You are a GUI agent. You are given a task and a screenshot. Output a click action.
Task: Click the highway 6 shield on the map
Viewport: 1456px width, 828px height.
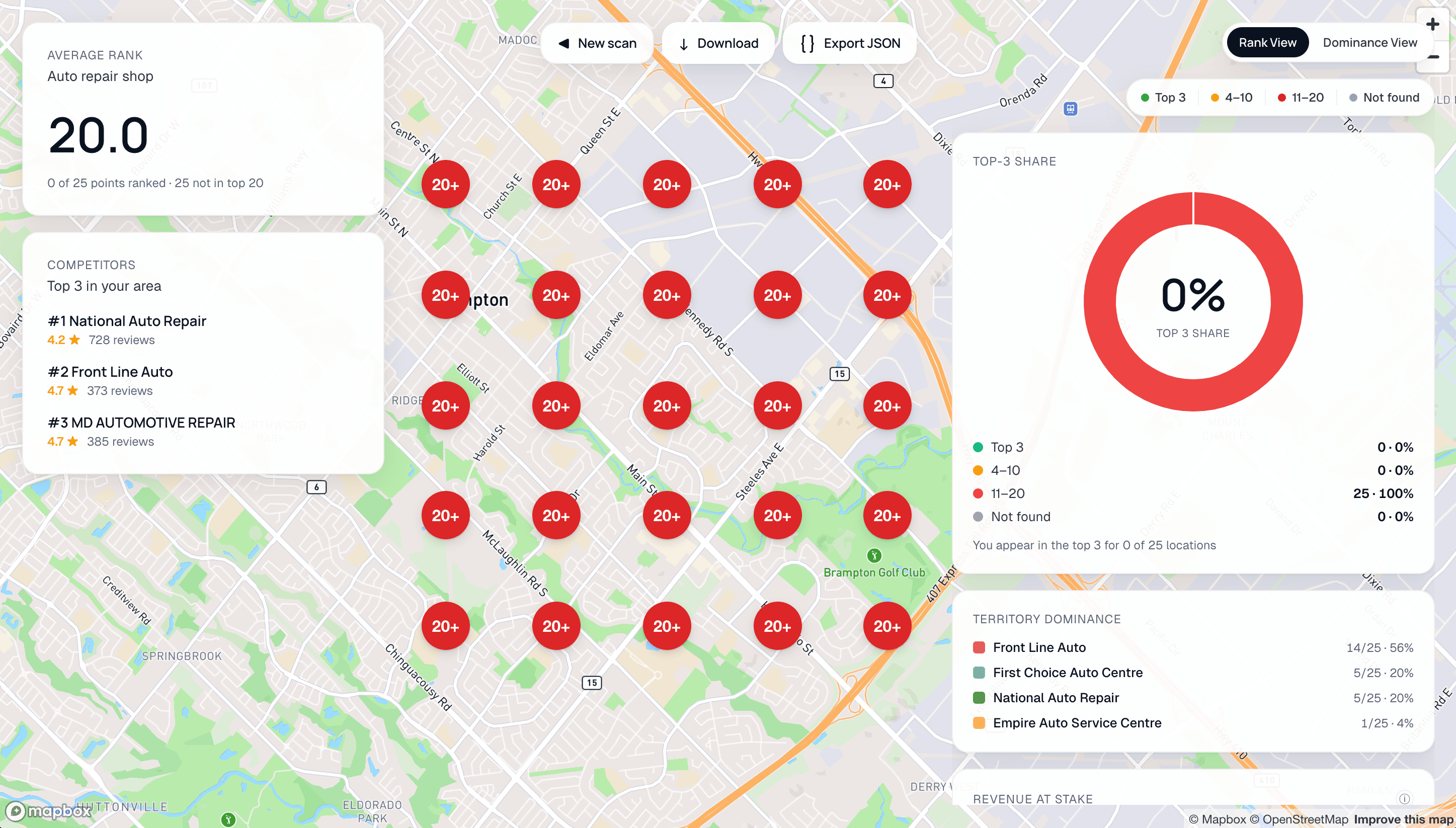[317, 487]
